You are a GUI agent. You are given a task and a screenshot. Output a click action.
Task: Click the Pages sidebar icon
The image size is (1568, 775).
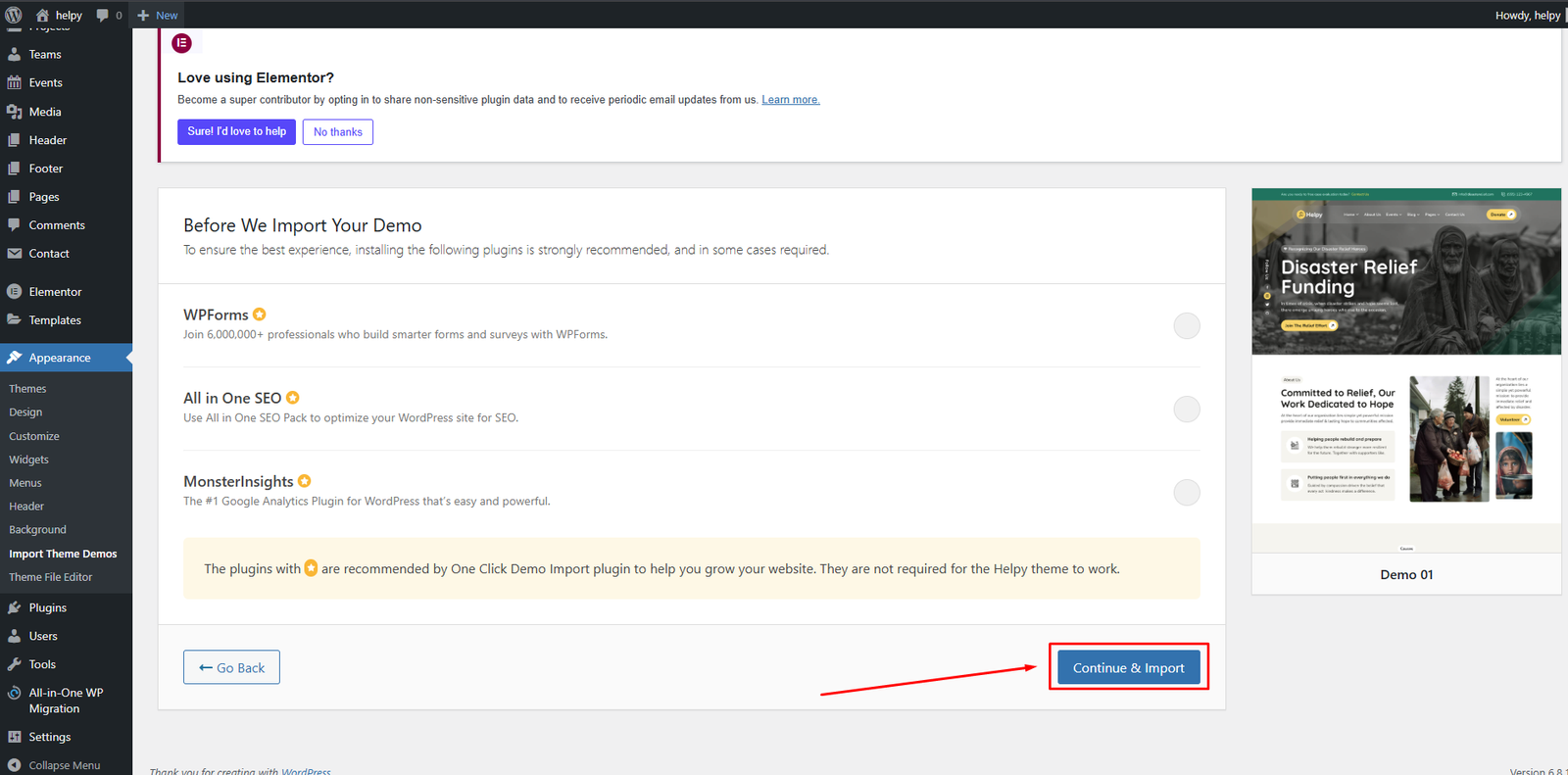[x=15, y=196]
